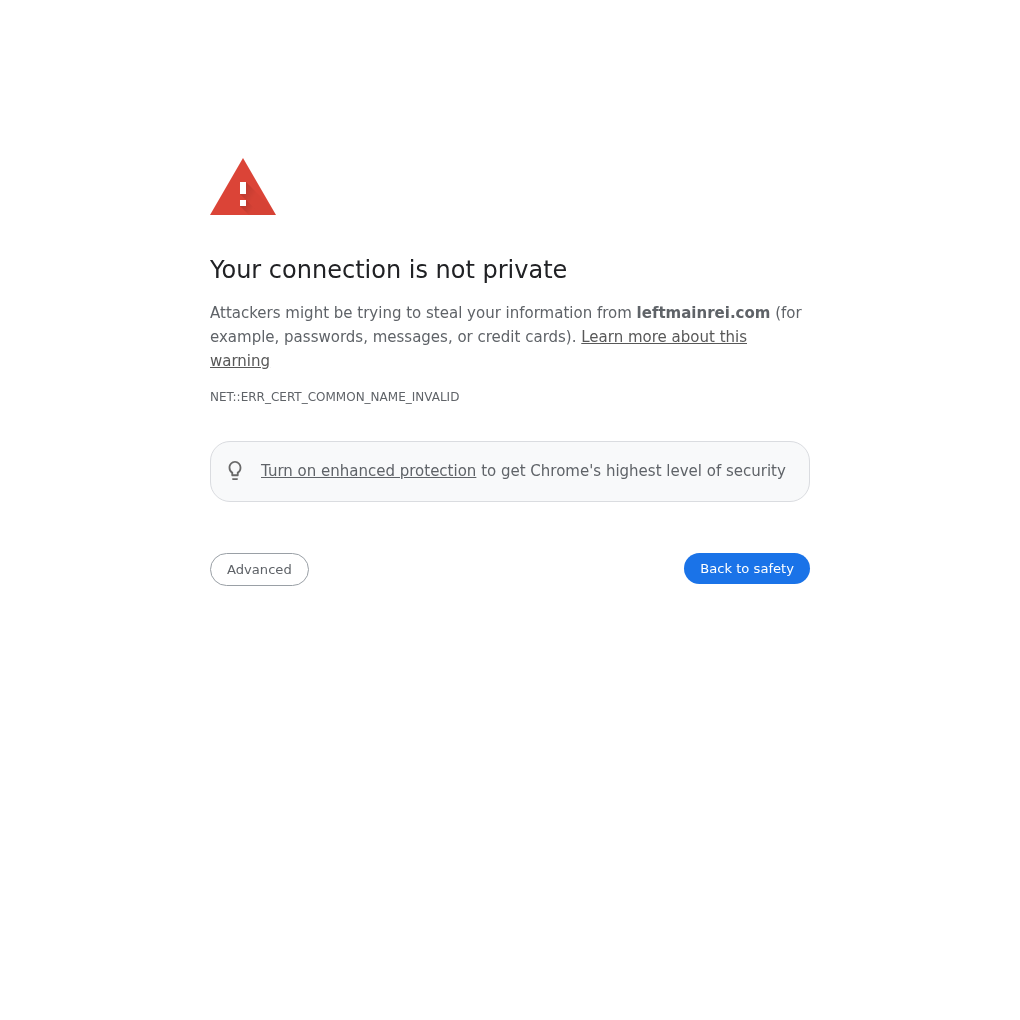Click the enhanced protection suggestion box

[x=510, y=472]
